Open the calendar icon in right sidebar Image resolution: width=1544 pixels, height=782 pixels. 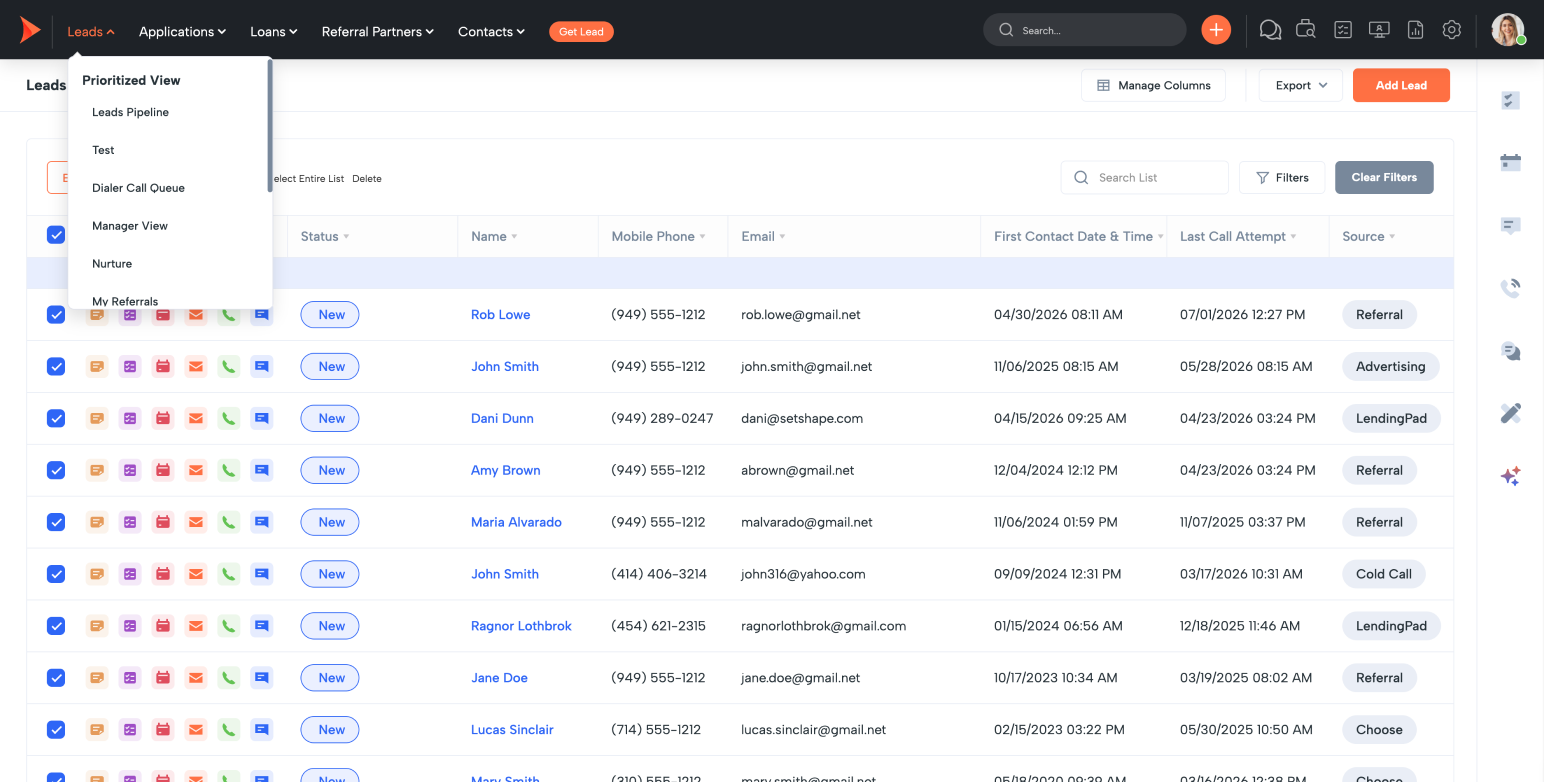[x=1511, y=162]
